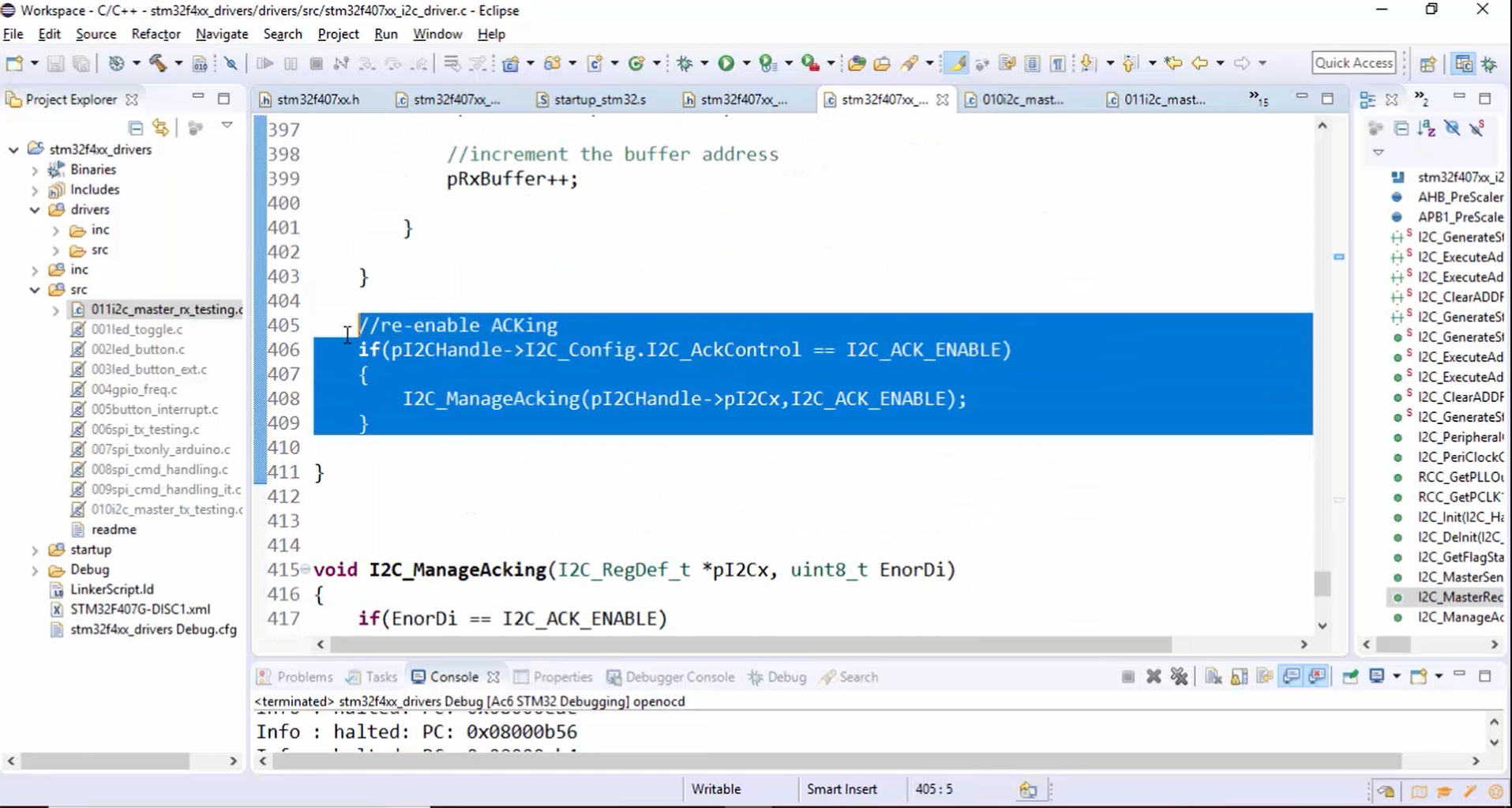Open 010i2c_master_tx_testing.c in Project Explorer

click(x=167, y=509)
